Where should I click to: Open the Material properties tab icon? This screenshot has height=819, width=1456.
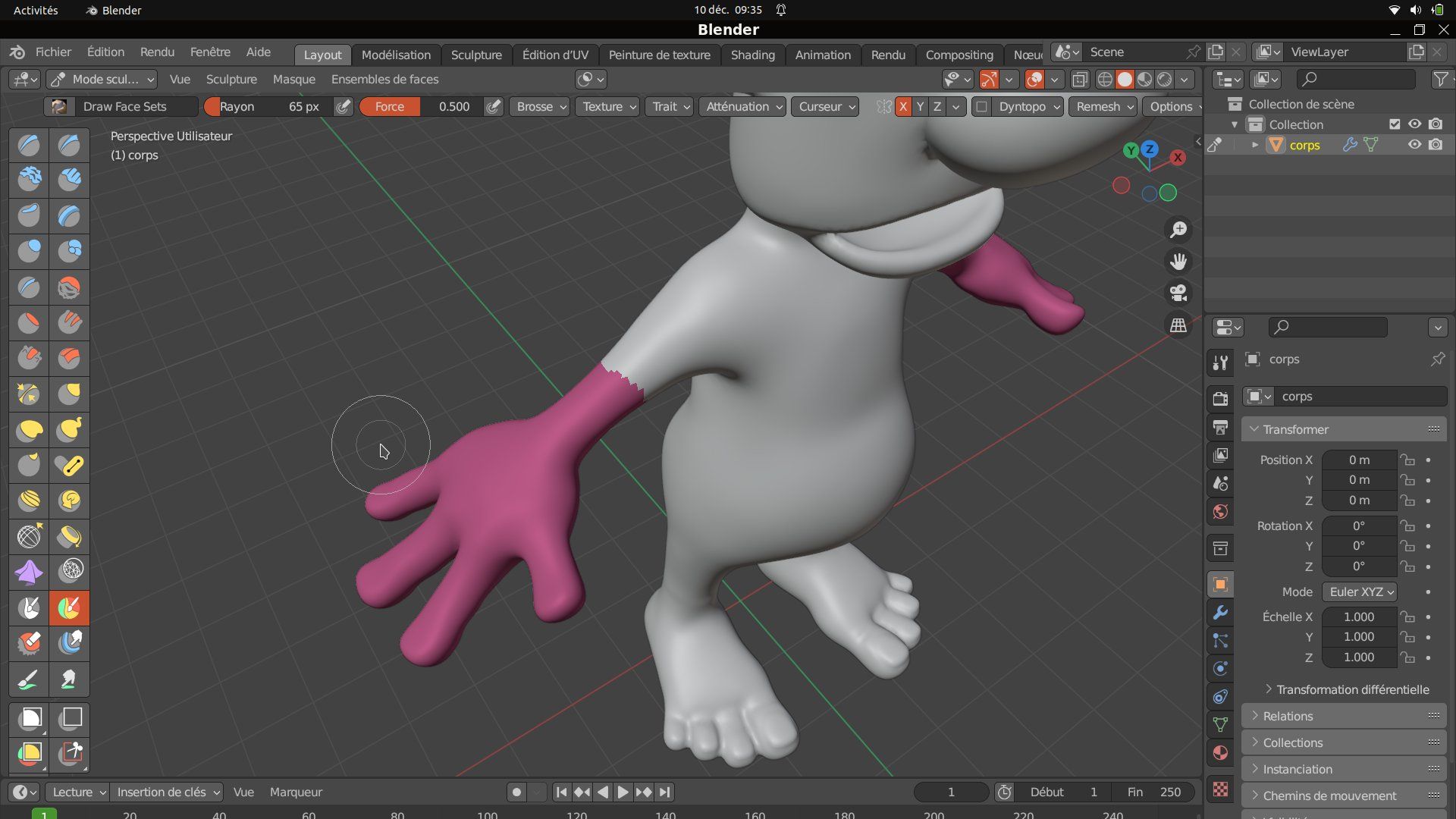1220,752
